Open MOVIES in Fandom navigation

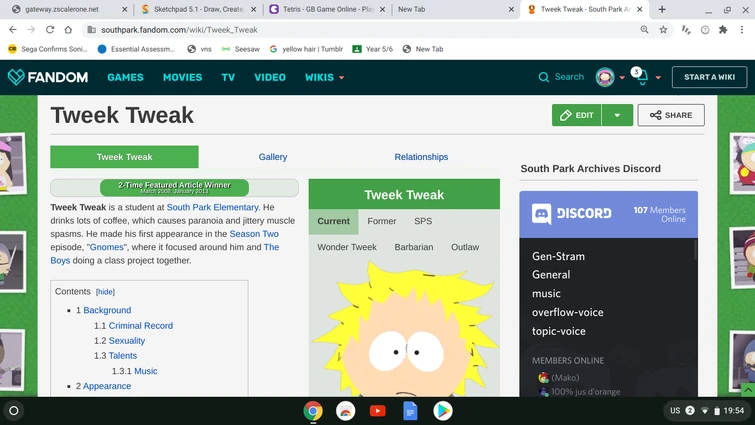pyautogui.click(x=182, y=77)
